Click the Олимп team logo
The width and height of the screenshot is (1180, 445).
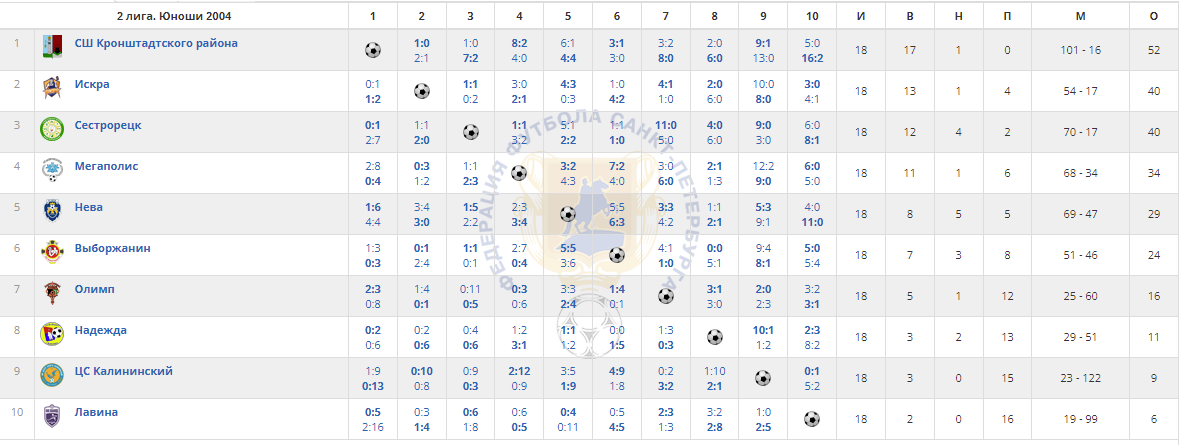pyautogui.click(x=51, y=293)
